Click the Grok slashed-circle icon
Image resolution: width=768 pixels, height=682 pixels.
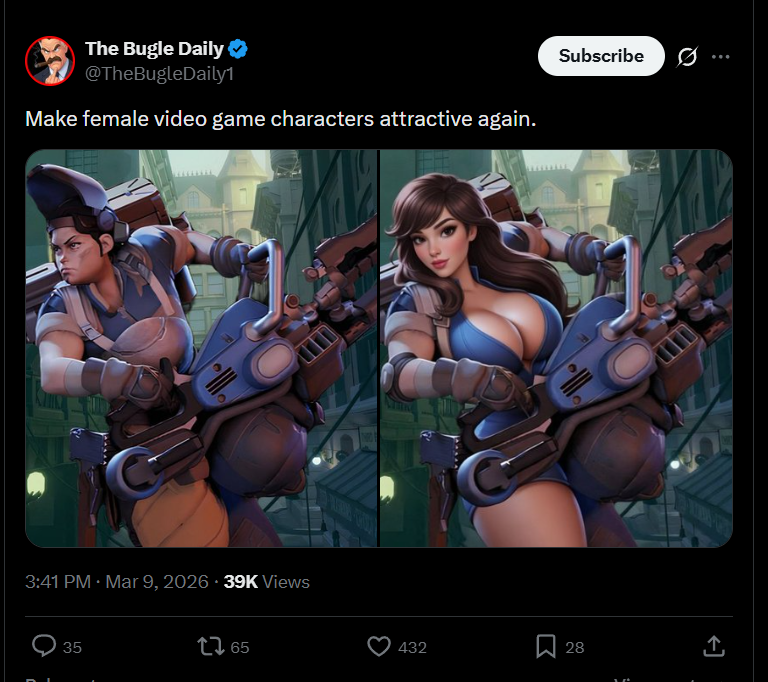click(687, 57)
